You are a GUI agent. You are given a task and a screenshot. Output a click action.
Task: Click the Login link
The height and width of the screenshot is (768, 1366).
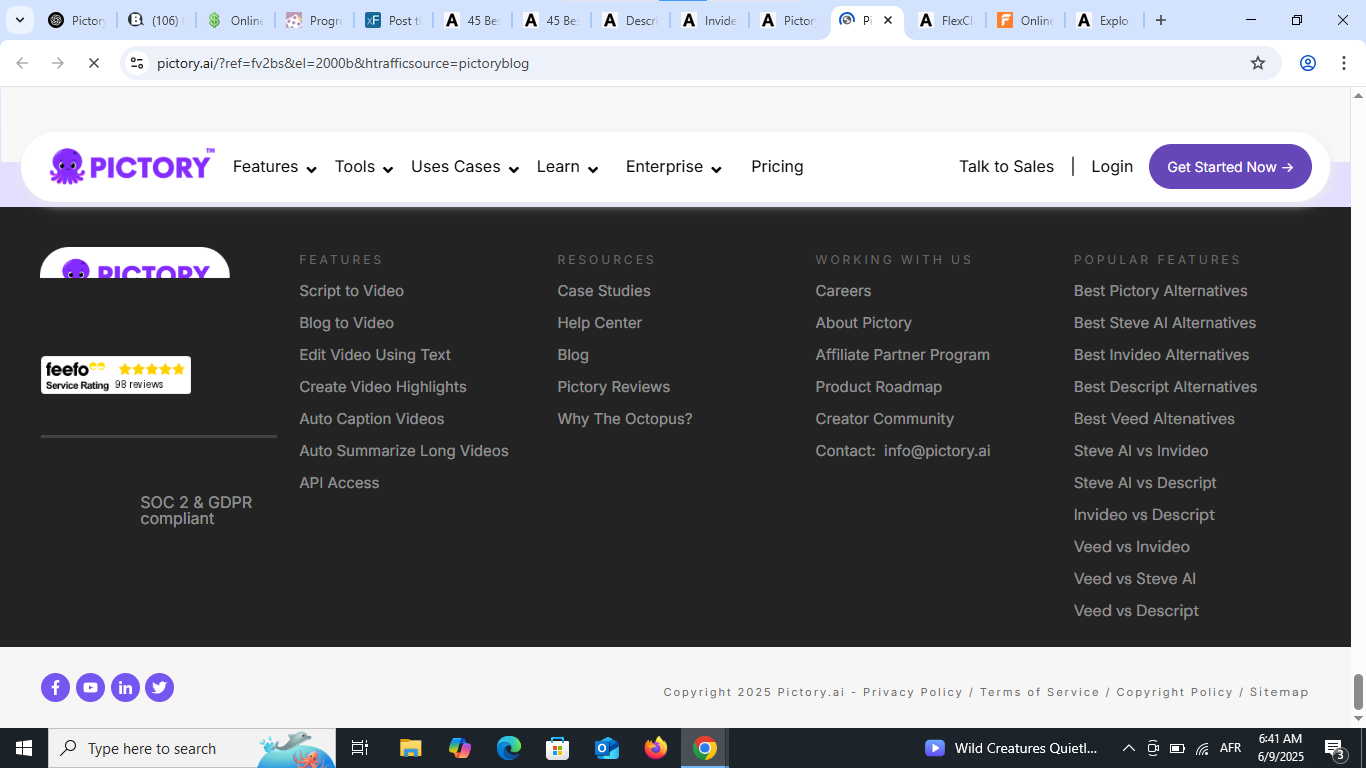1112,167
